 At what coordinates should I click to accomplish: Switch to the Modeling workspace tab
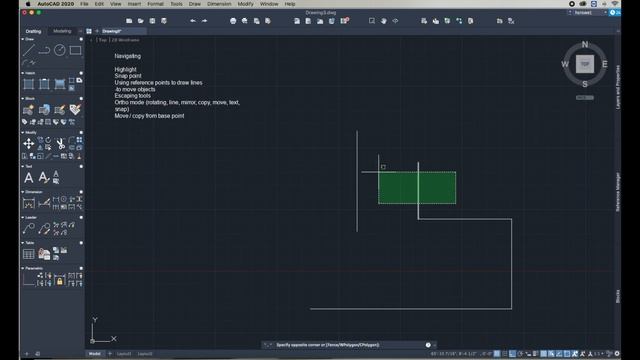(62, 31)
